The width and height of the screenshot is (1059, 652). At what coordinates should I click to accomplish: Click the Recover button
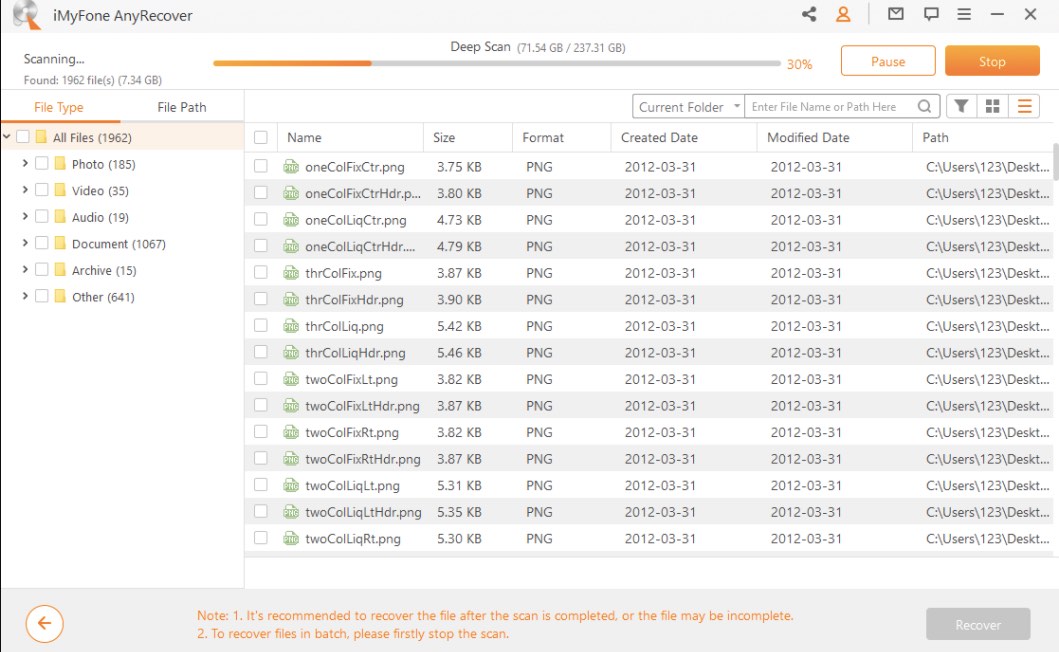point(978,625)
